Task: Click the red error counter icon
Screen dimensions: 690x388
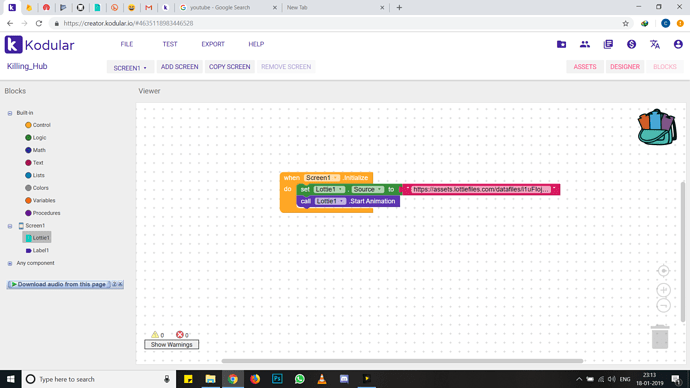Action: coord(180,334)
